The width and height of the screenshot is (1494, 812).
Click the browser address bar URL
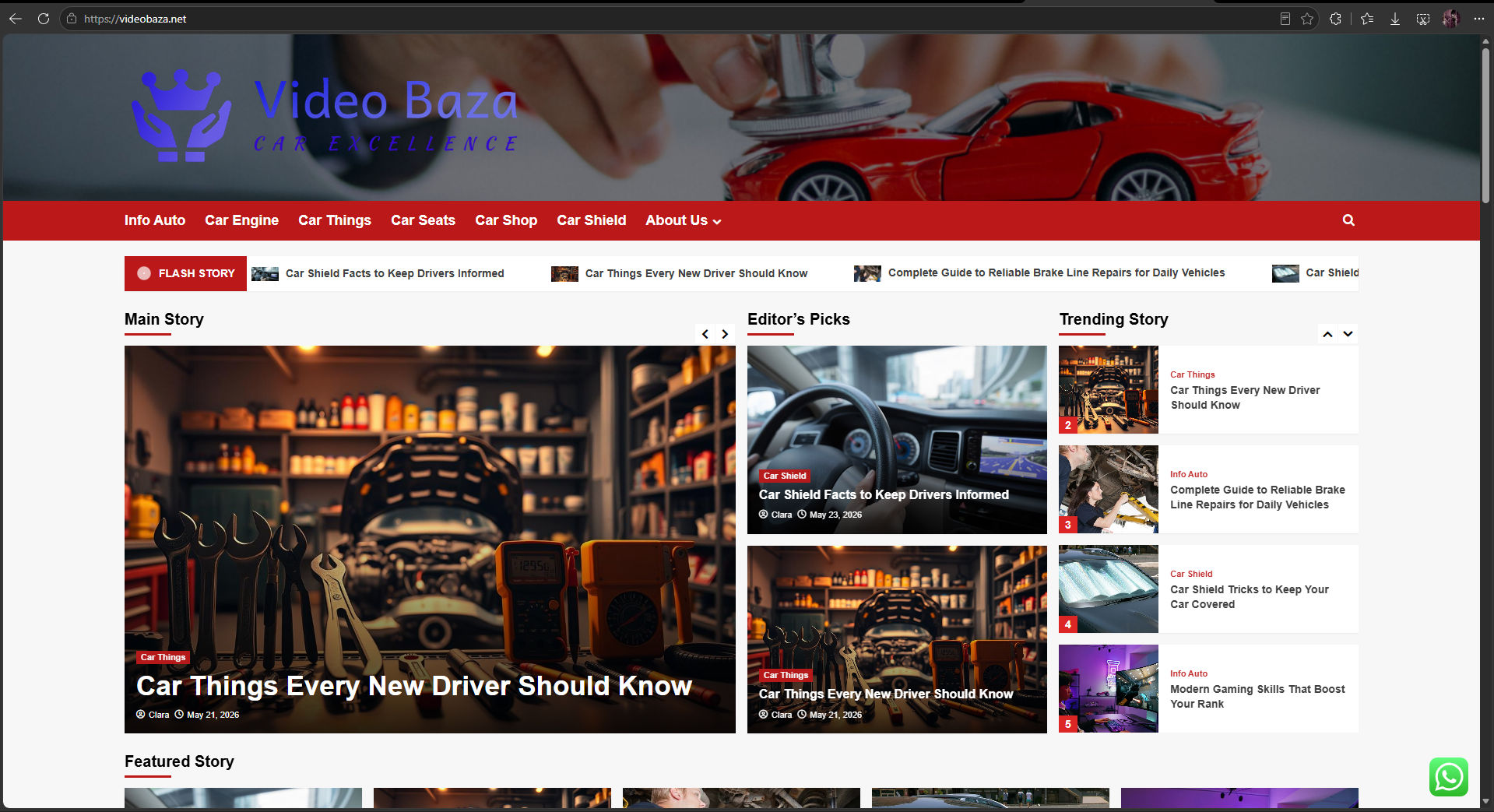[x=135, y=19]
